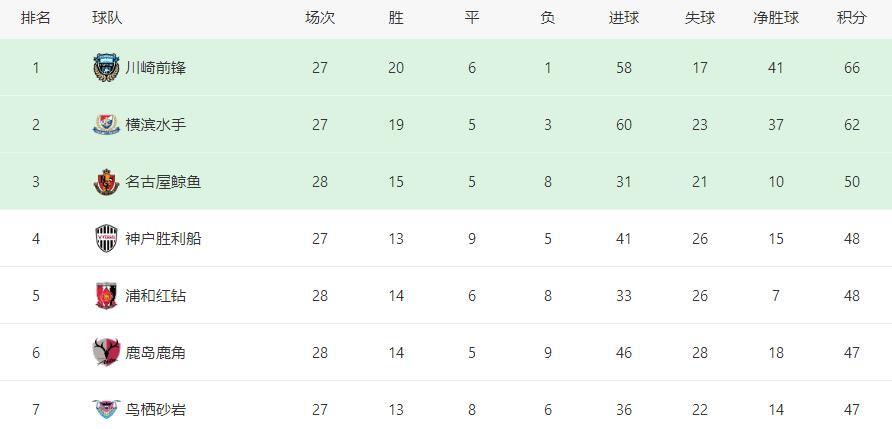Click the Urawa Reds team logo
This screenshot has height=429, width=892.
(106, 296)
